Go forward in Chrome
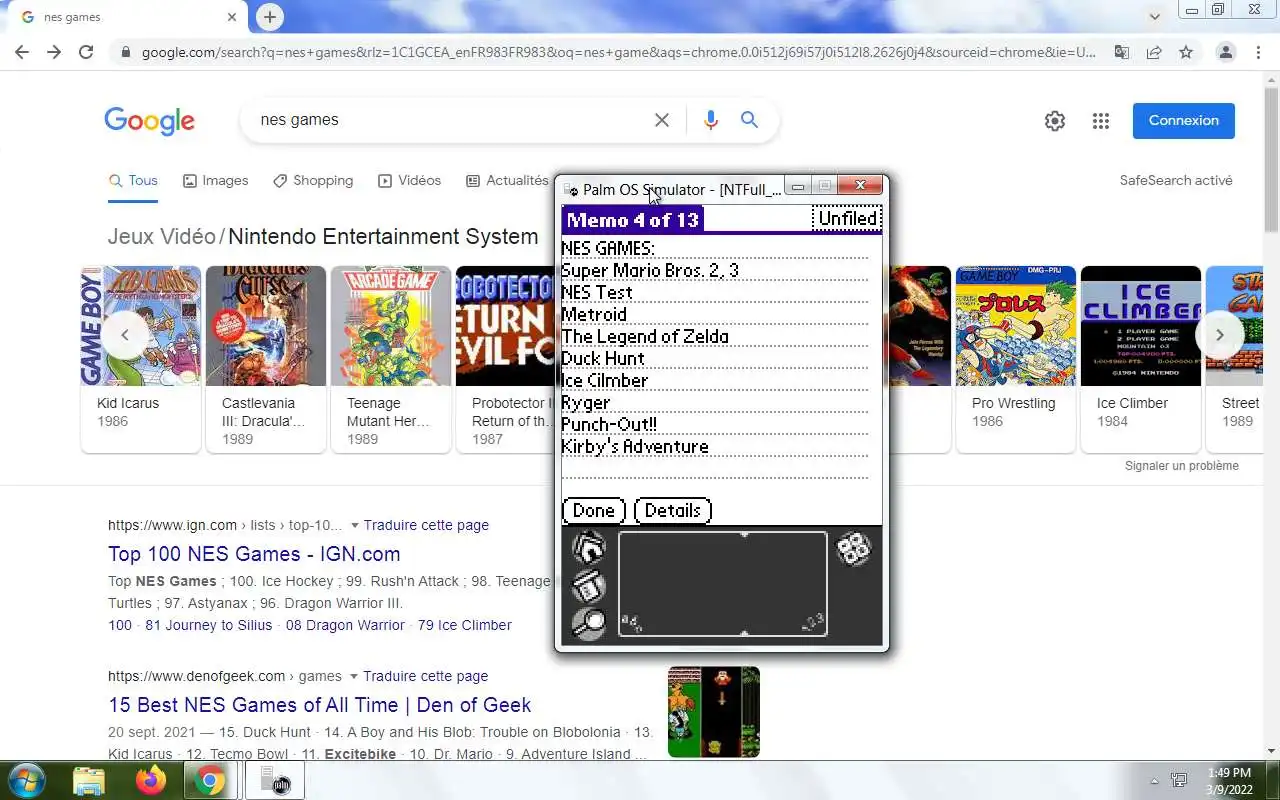The height and width of the screenshot is (800, 1280). coord(54,52)
